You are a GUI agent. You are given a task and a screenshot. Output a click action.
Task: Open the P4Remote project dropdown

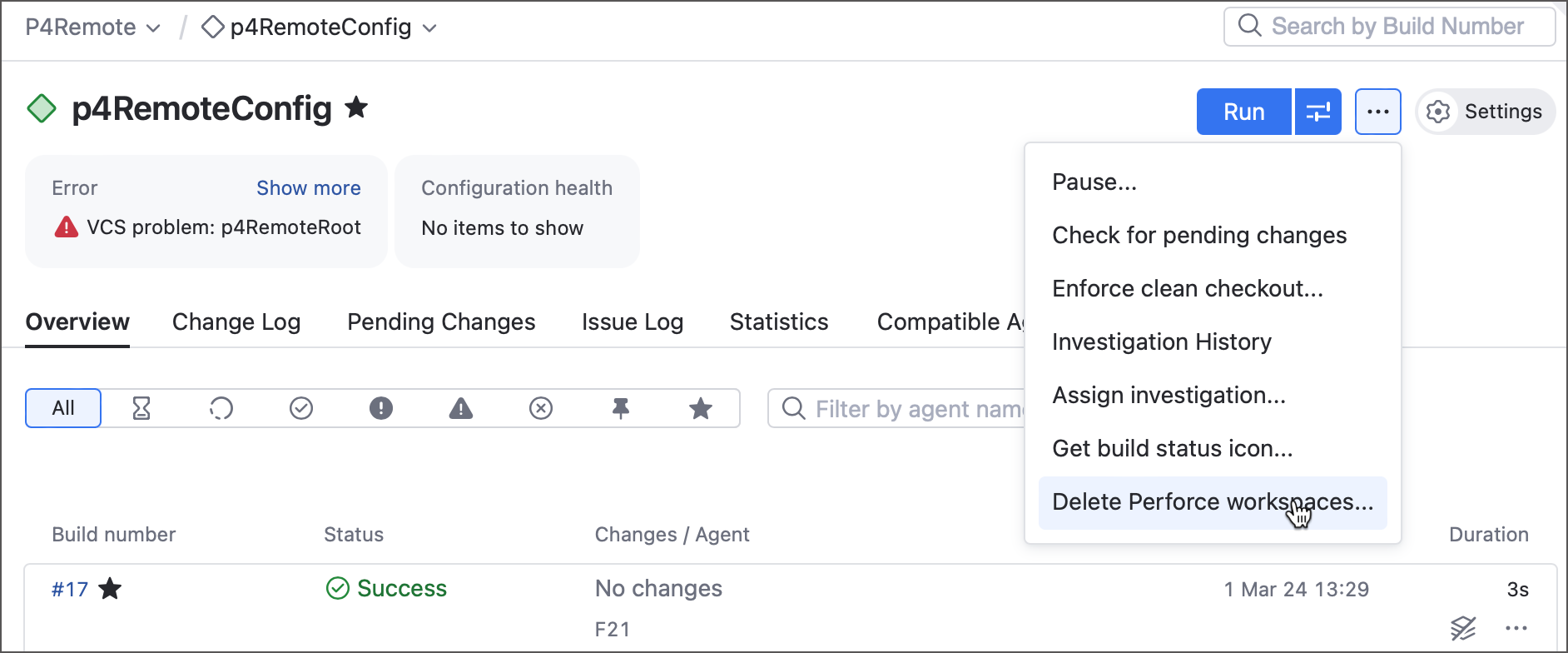92,26
